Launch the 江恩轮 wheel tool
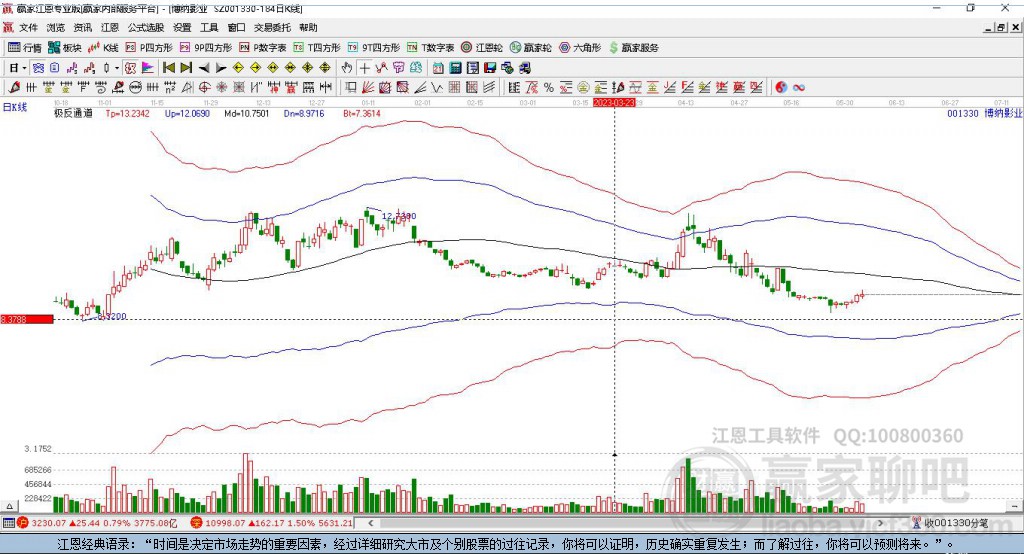1024x554 pixels. point(482,48)
